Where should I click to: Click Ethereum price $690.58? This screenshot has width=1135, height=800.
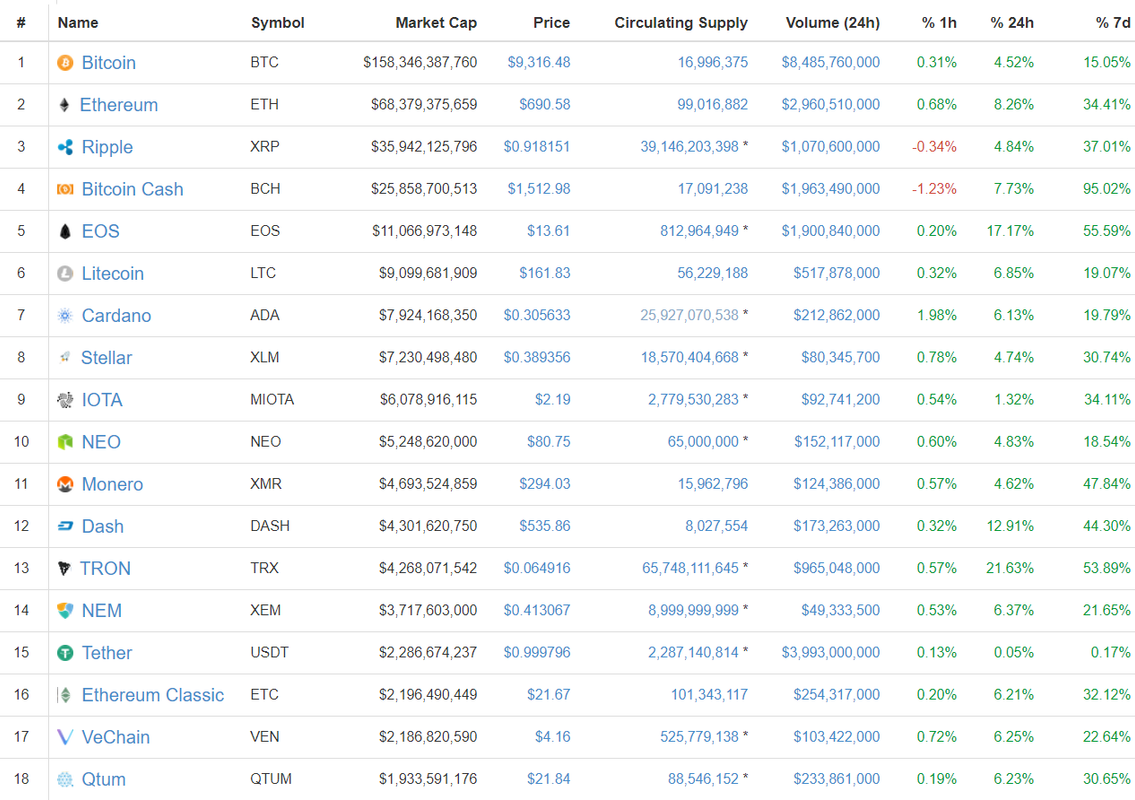(544, 104)
